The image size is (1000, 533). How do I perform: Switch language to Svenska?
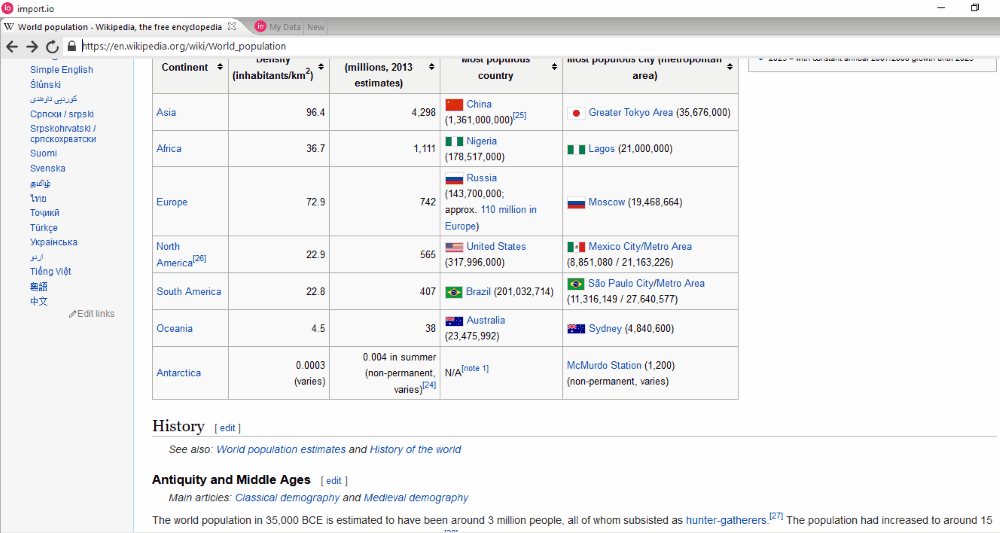(x=47, y=168)
